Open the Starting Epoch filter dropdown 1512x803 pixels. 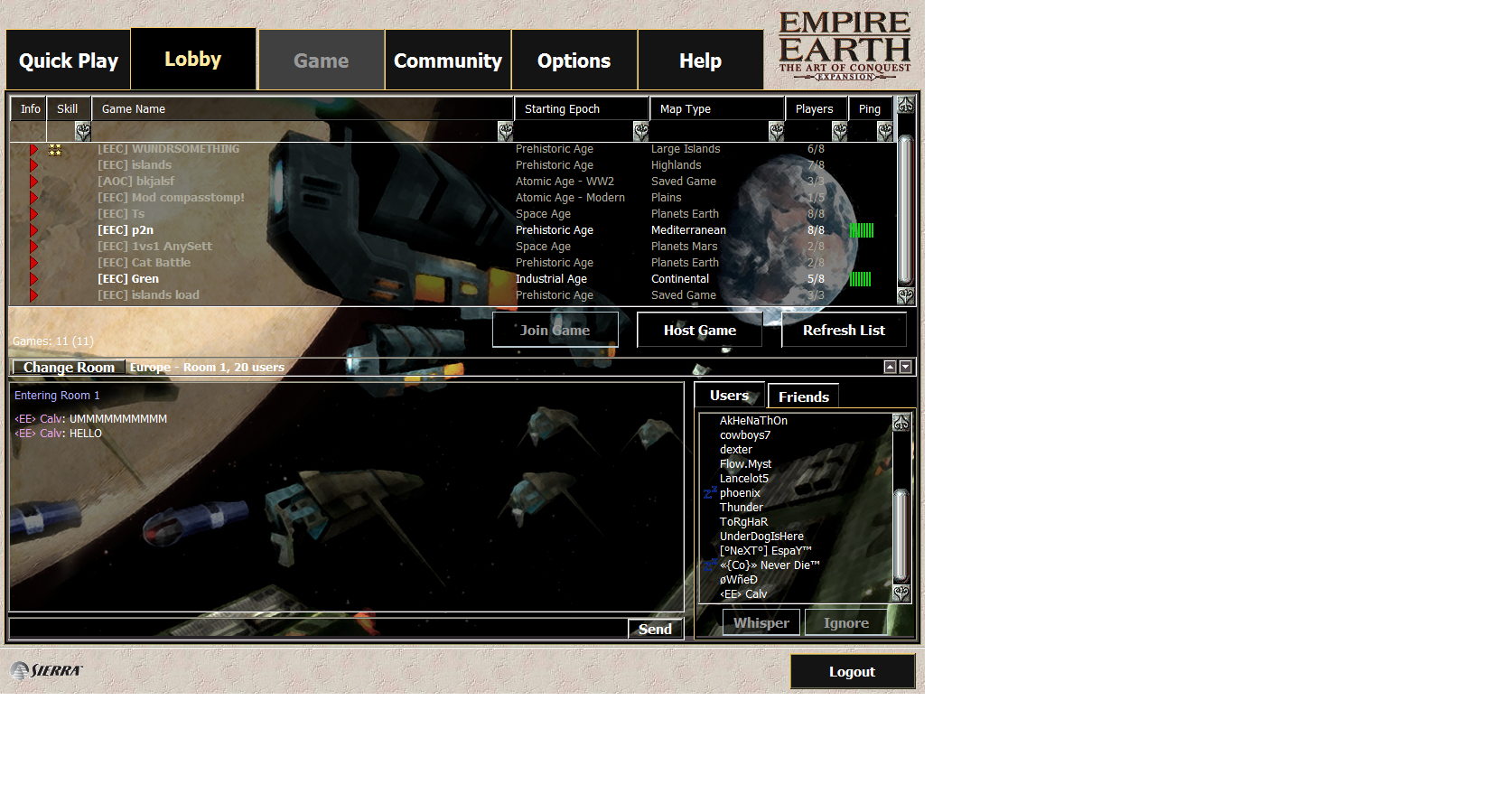640,131
